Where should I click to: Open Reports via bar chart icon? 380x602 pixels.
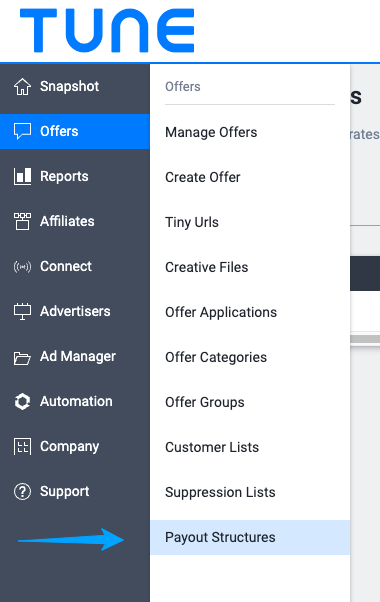coord(22,176)
